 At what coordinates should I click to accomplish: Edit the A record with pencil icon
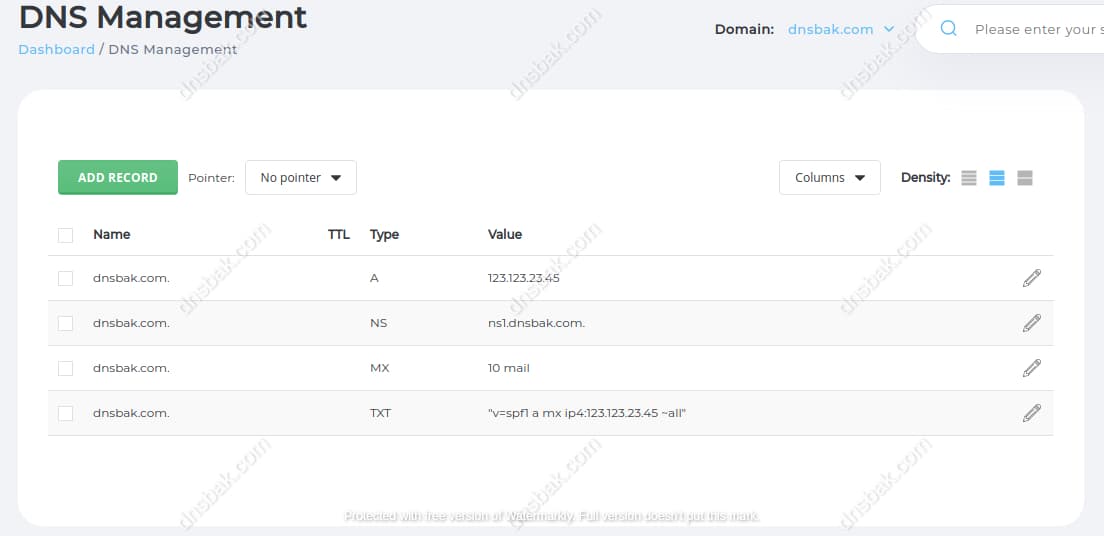point(1032,278)
